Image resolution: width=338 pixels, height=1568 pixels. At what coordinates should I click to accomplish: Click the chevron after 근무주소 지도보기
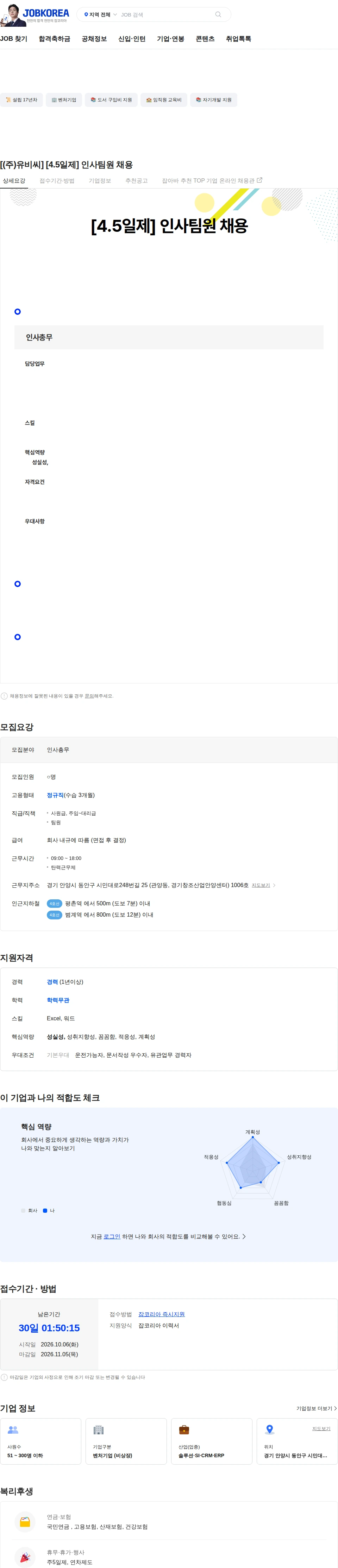pyautogui.click(x=274, y=885)
